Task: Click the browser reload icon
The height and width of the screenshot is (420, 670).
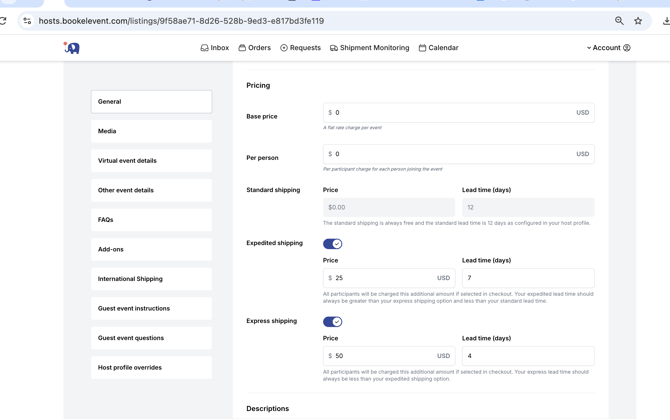Action: [3, 21]
